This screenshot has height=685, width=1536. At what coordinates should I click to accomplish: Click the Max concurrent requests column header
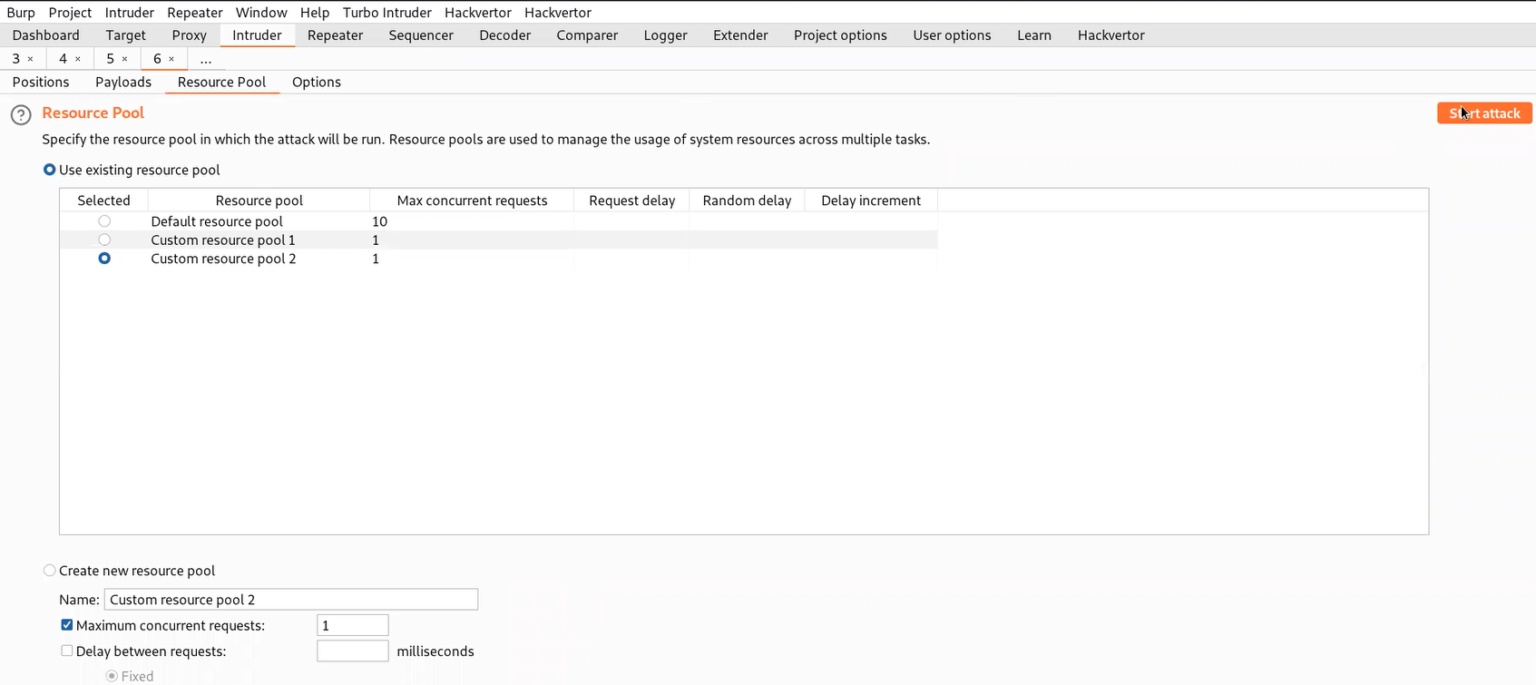471,200
